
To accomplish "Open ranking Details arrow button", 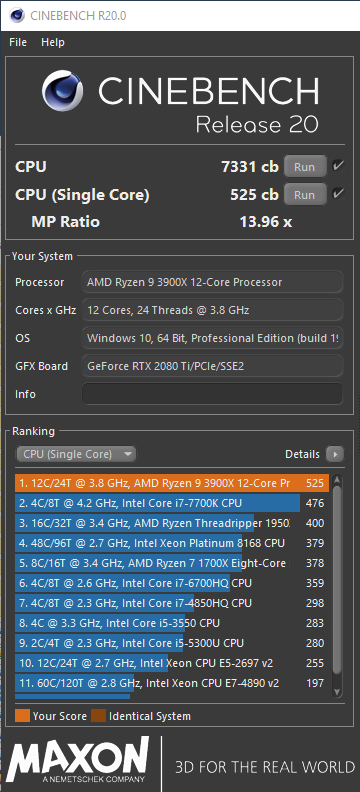I will point(335,454).
